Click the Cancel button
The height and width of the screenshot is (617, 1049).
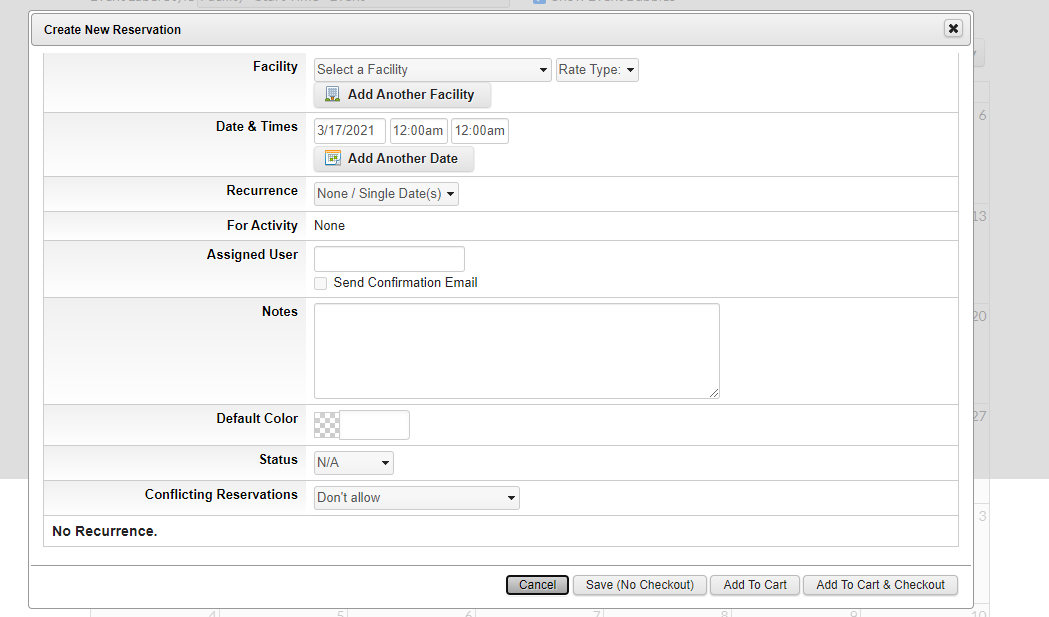click(x=537, y=585)
